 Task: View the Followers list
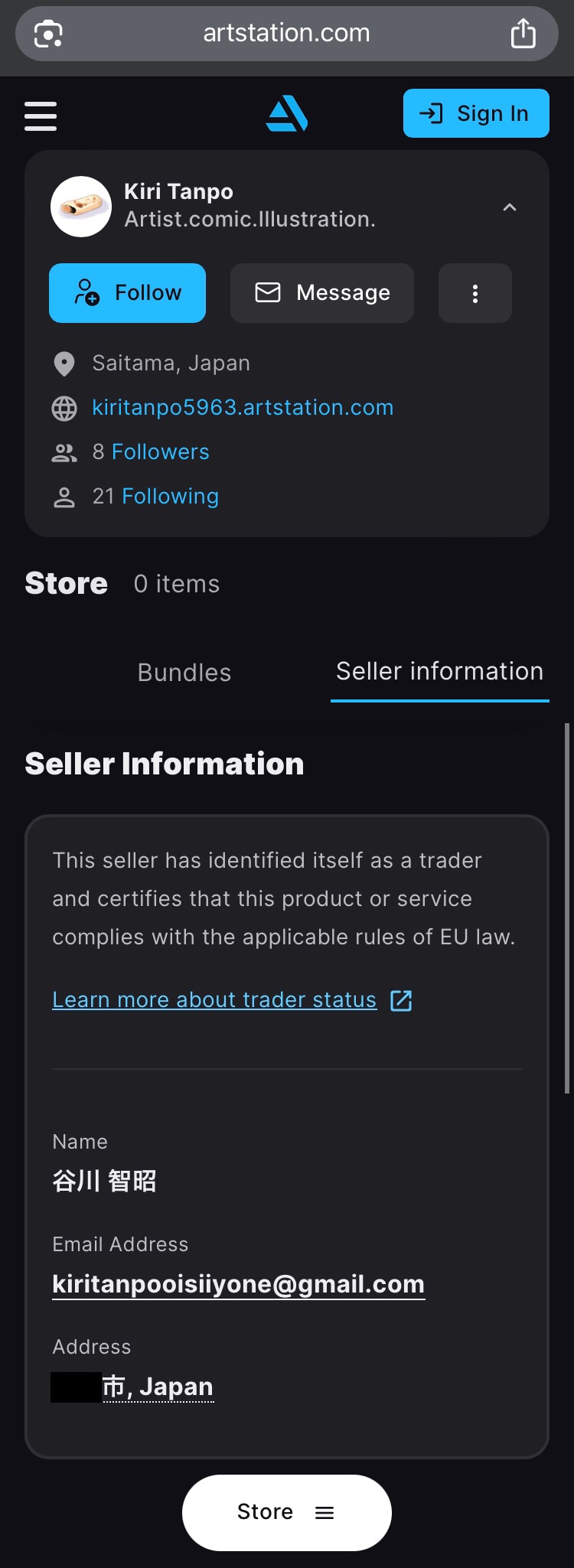click(x=160, y=452)
